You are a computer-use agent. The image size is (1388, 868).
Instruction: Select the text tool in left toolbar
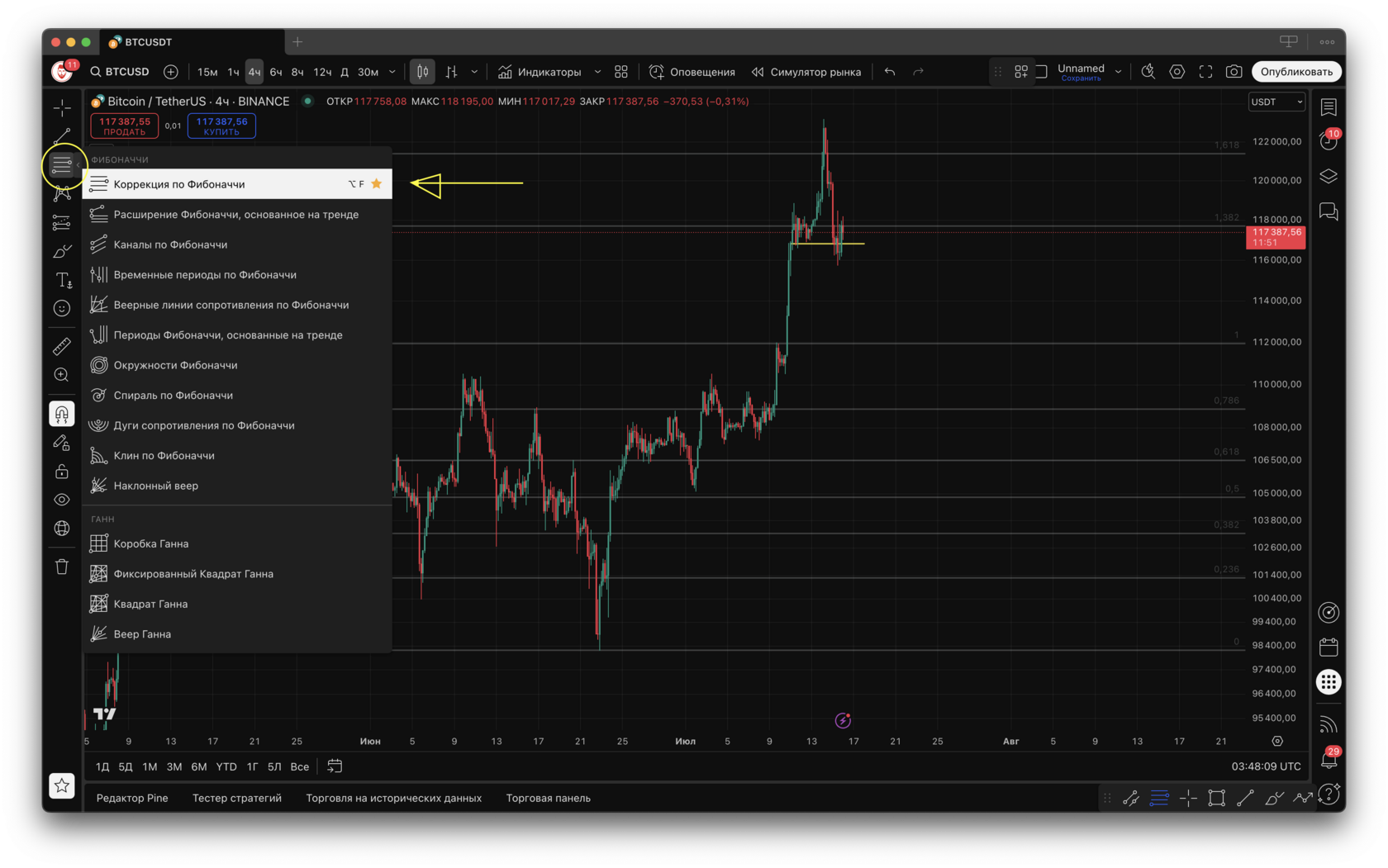coord(62,280)
